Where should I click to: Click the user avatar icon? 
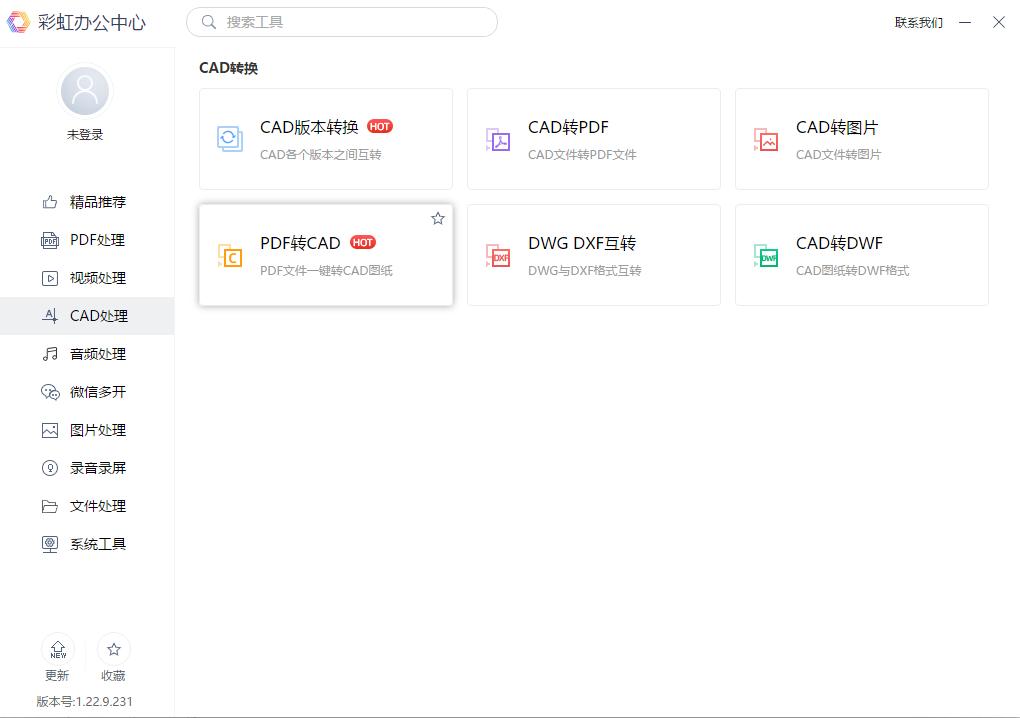point(85,90)
